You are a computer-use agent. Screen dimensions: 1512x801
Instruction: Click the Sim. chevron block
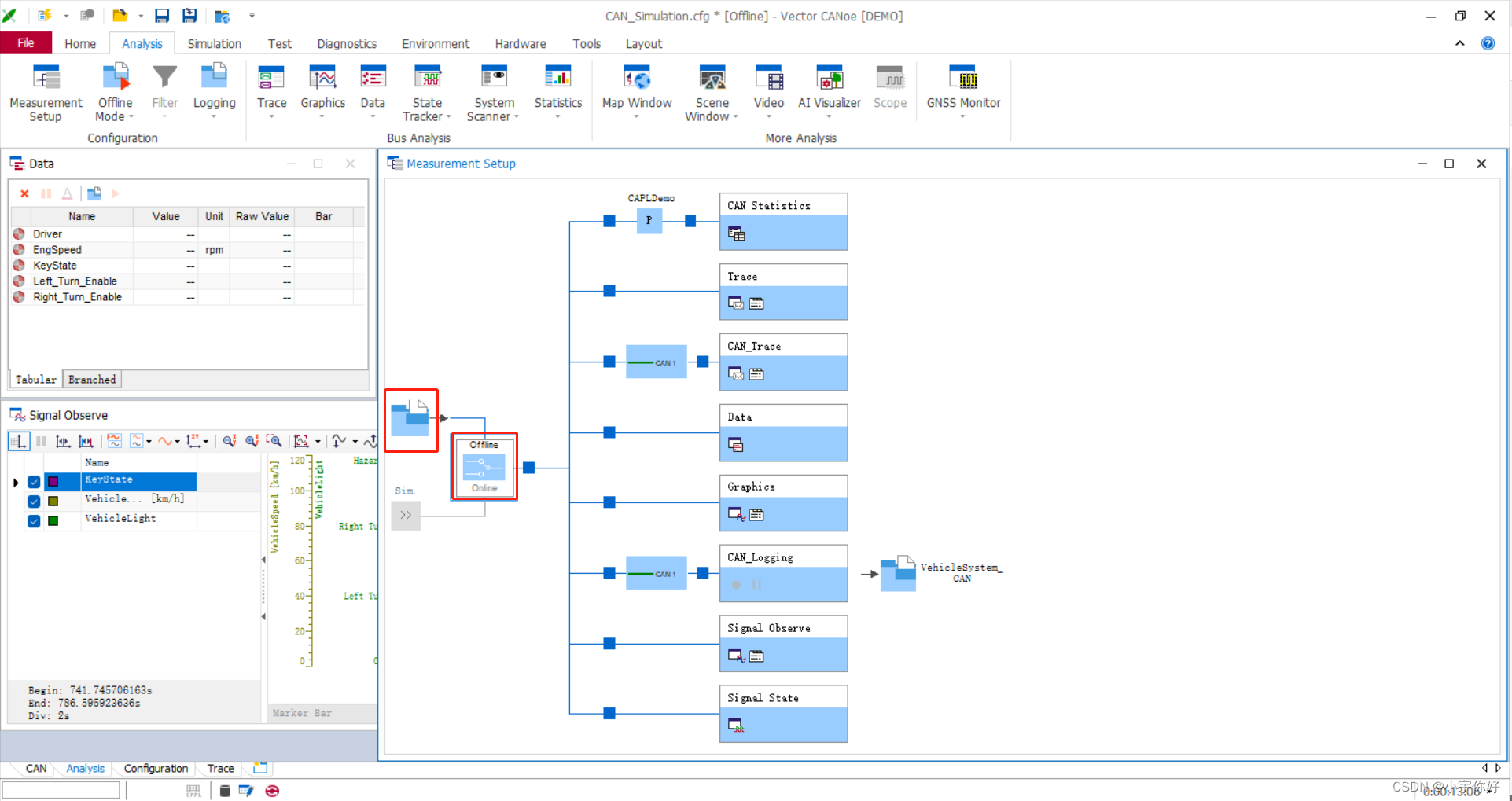point(406,516)
